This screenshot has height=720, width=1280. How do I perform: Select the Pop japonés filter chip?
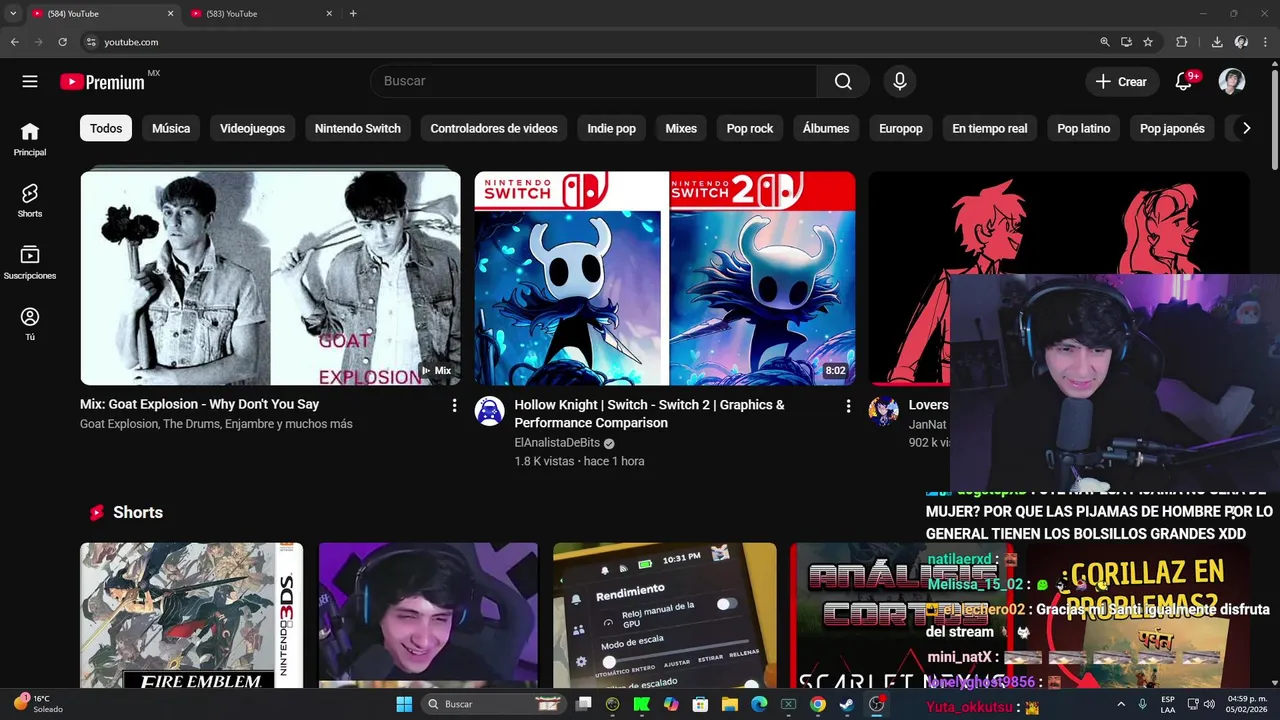pyautogui.click(x=1172, y=128)
